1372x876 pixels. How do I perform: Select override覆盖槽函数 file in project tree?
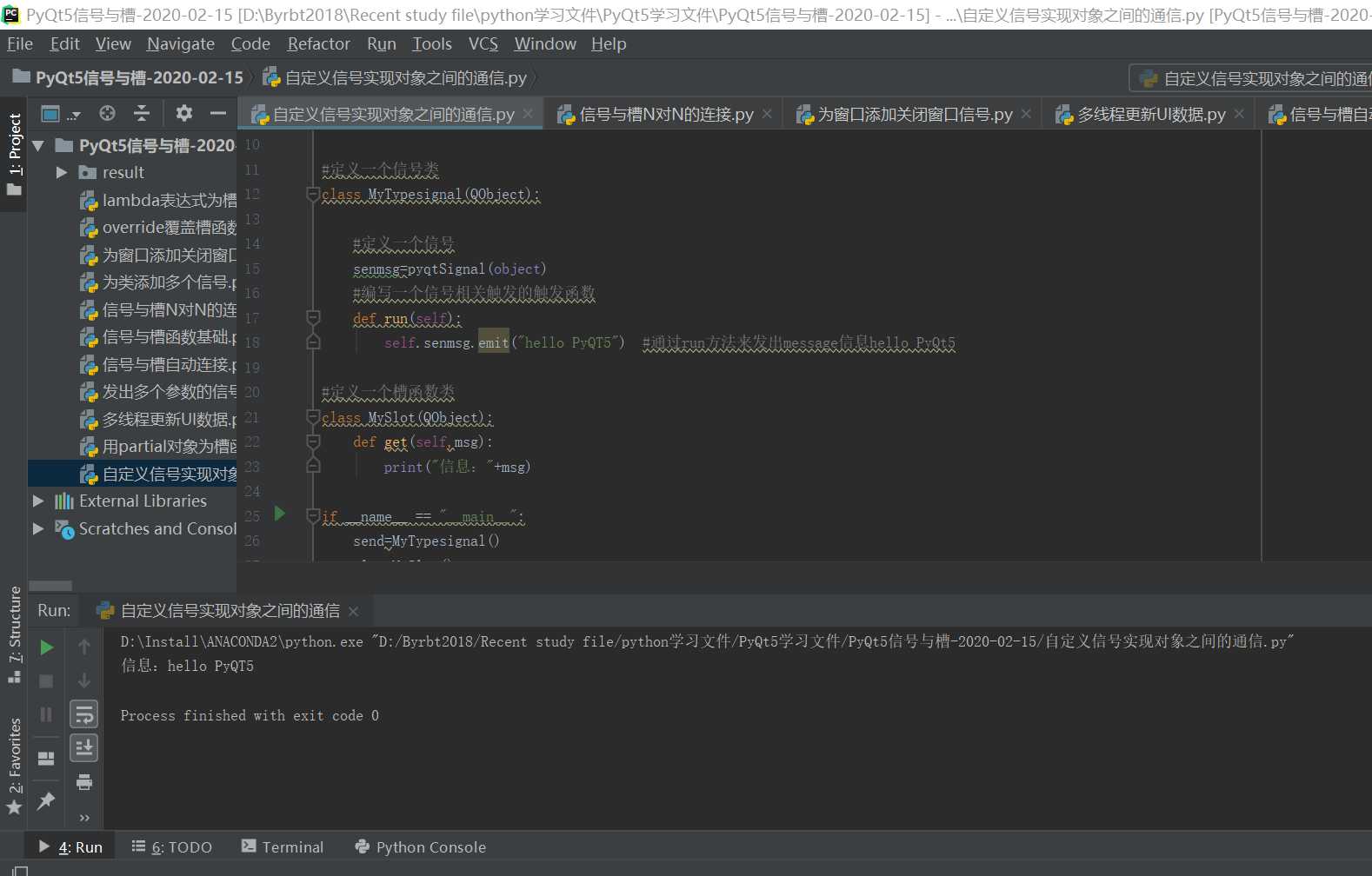(x=158, y=228)
